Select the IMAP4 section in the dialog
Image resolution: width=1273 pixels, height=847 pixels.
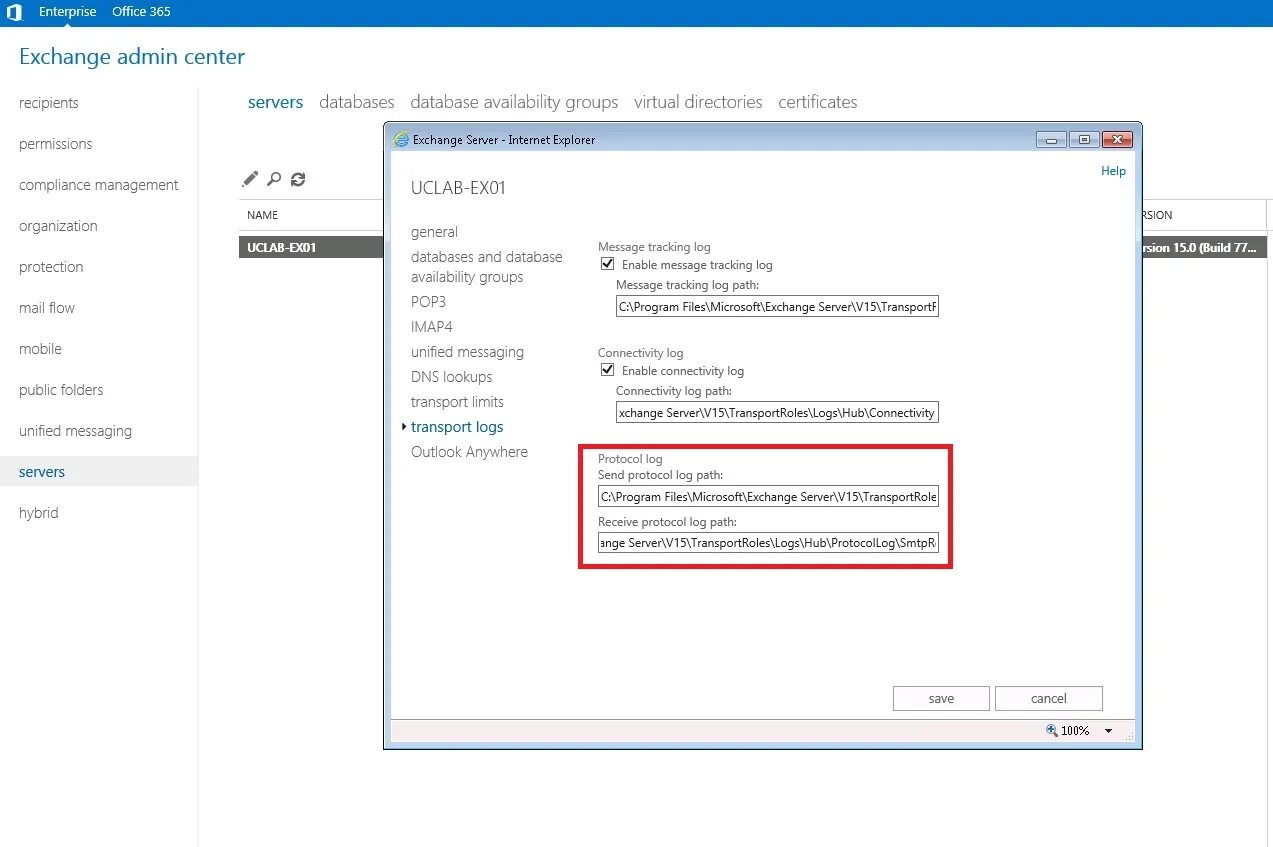(432, 327)
